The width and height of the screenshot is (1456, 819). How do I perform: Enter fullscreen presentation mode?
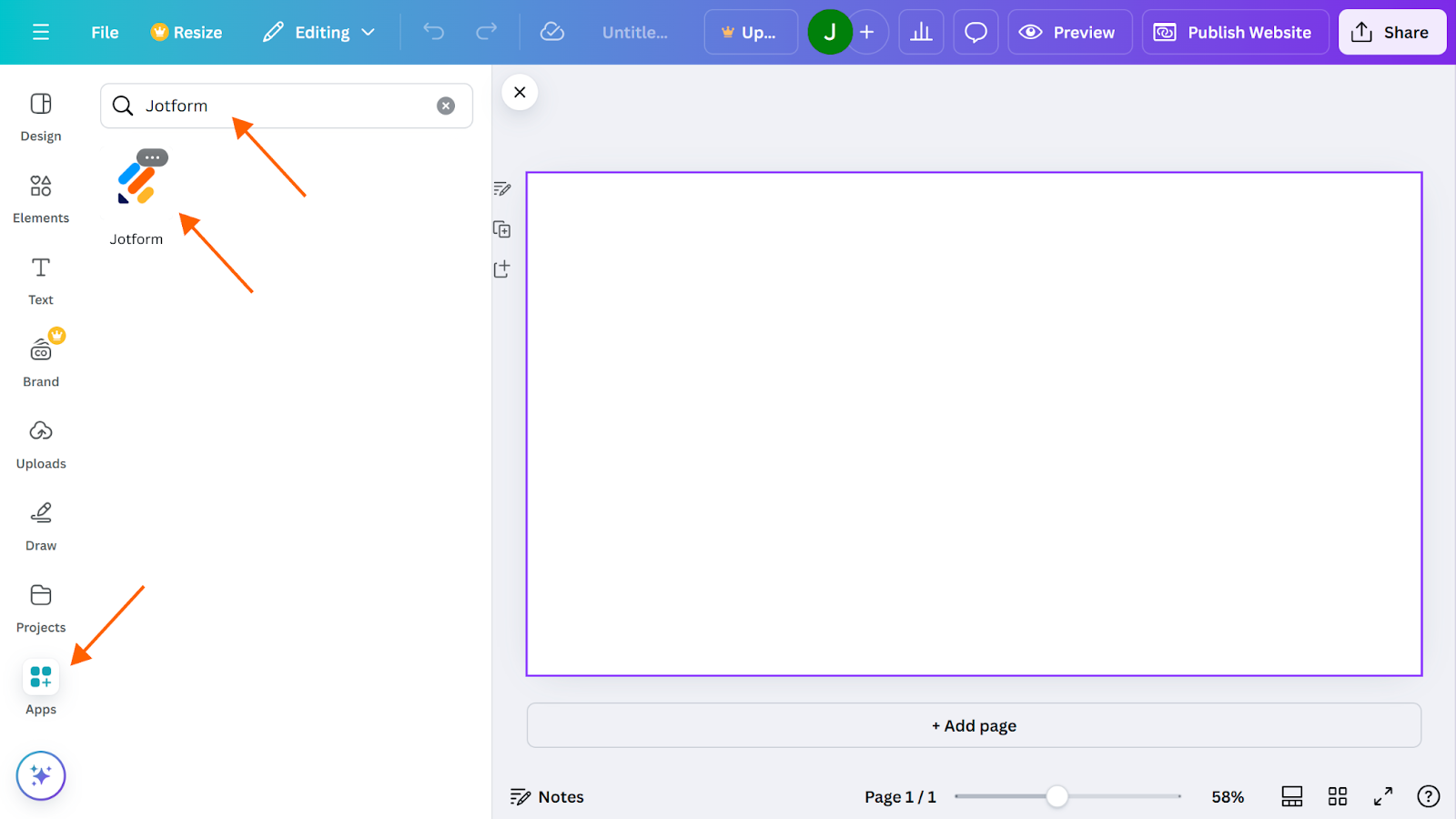pos(1381,796)
